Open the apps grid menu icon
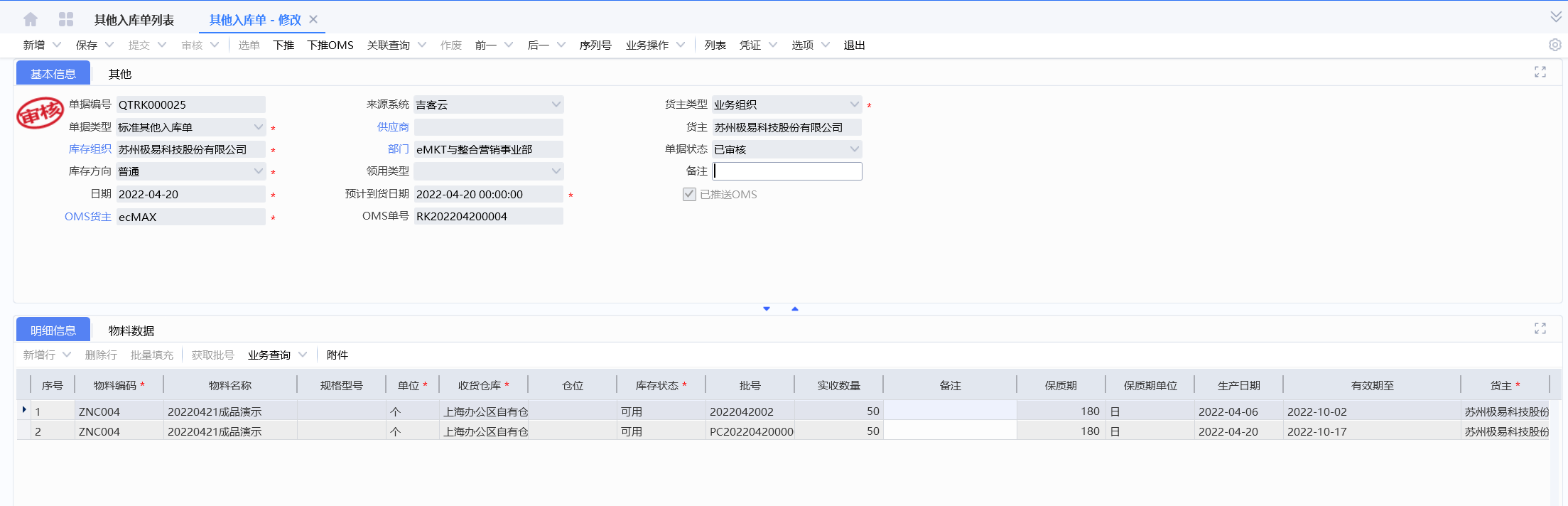Image resolution: width=1568 pixels, height=506 pixels. click(x=66, y=19)
